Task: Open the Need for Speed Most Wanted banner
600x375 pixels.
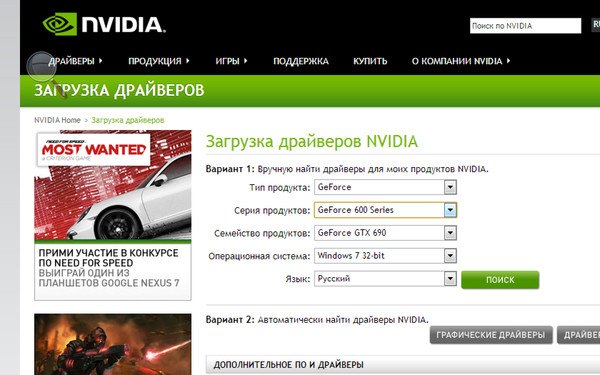Action: point(113,215)
